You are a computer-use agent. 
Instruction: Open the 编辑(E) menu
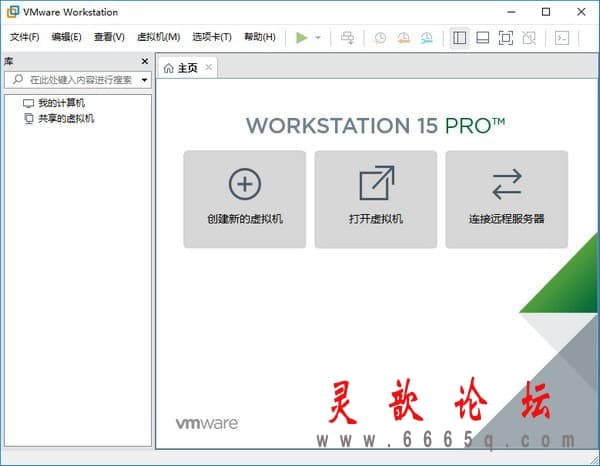pos(67,37)
